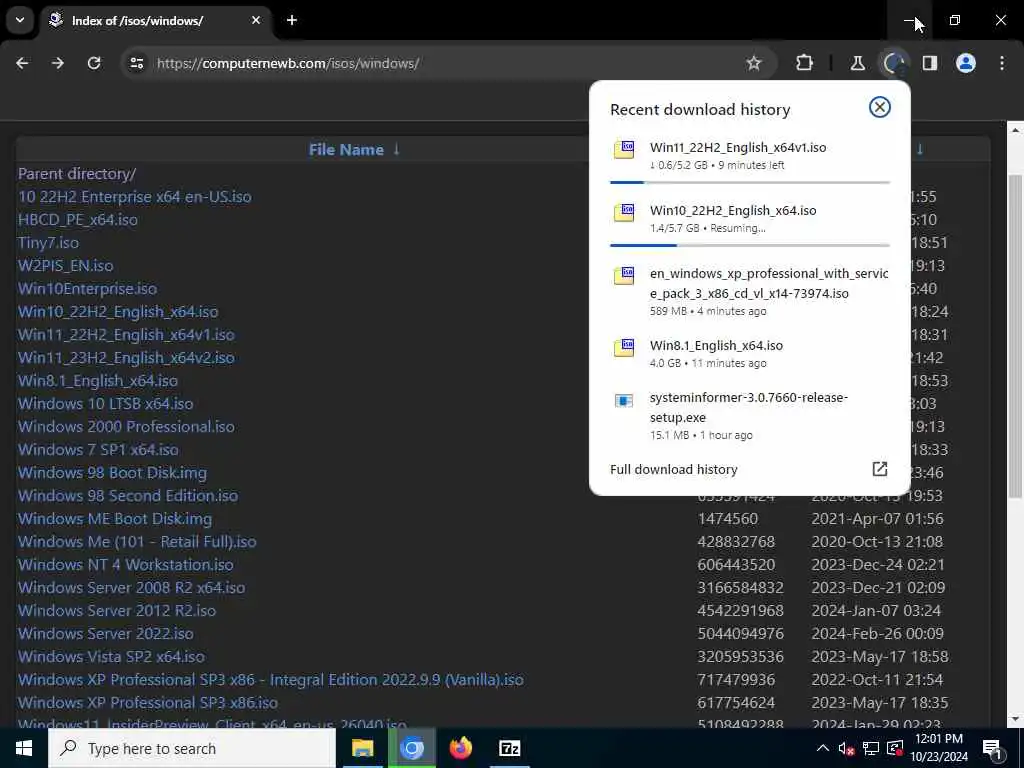
Task: Click Win11_22H2_English_x64v1.iso in download history
Action: click(738, 148)
